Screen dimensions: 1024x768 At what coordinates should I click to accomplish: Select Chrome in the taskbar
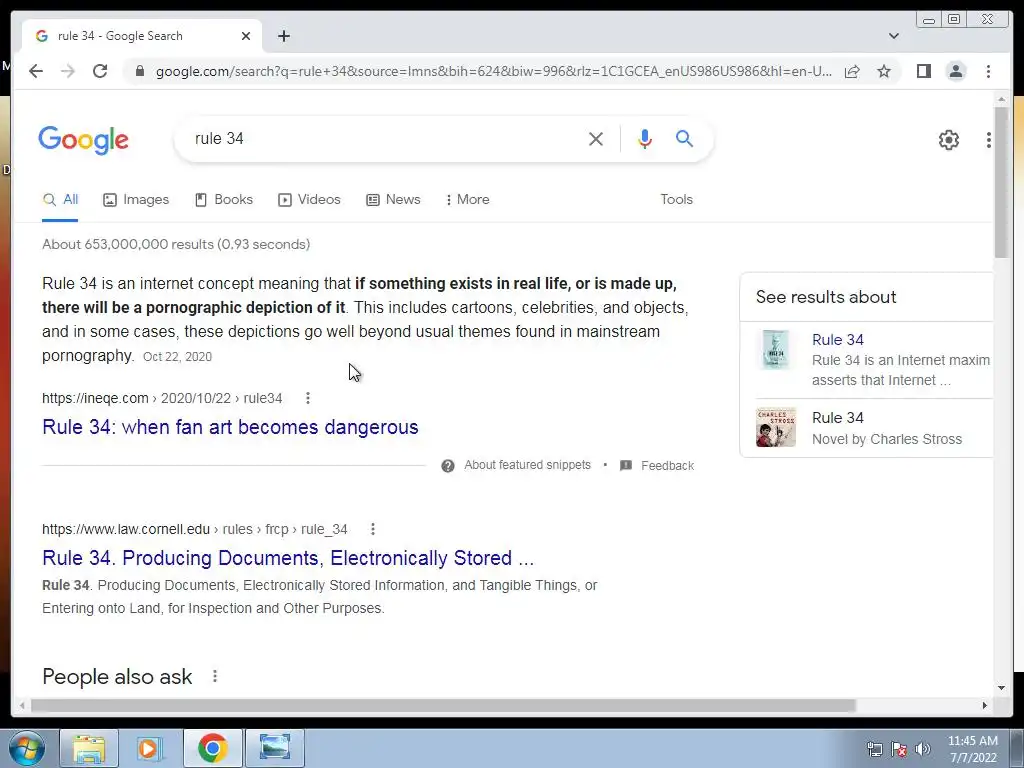point(212,748)
